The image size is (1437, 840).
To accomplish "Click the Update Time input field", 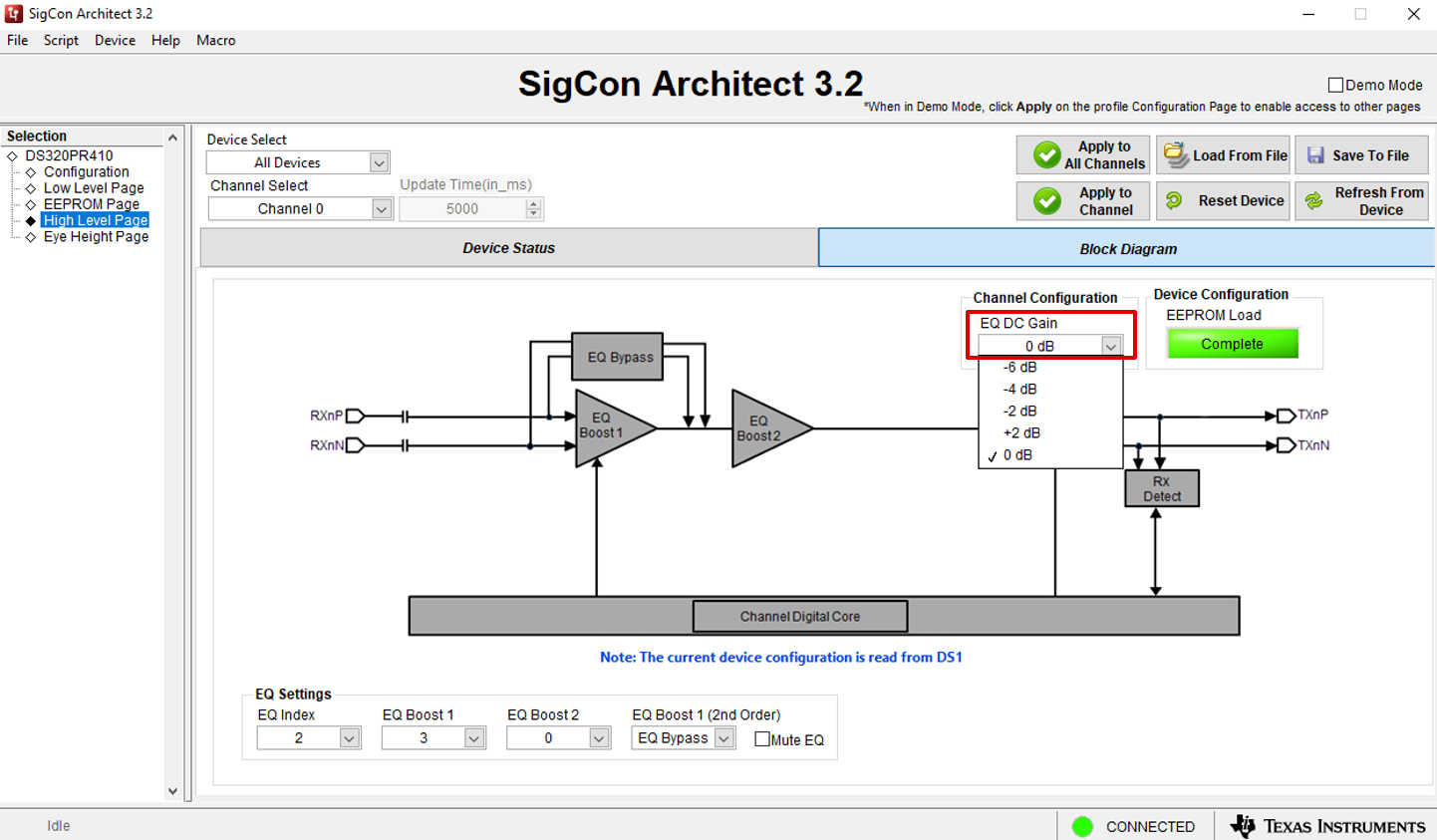I will tap(462, 209).
